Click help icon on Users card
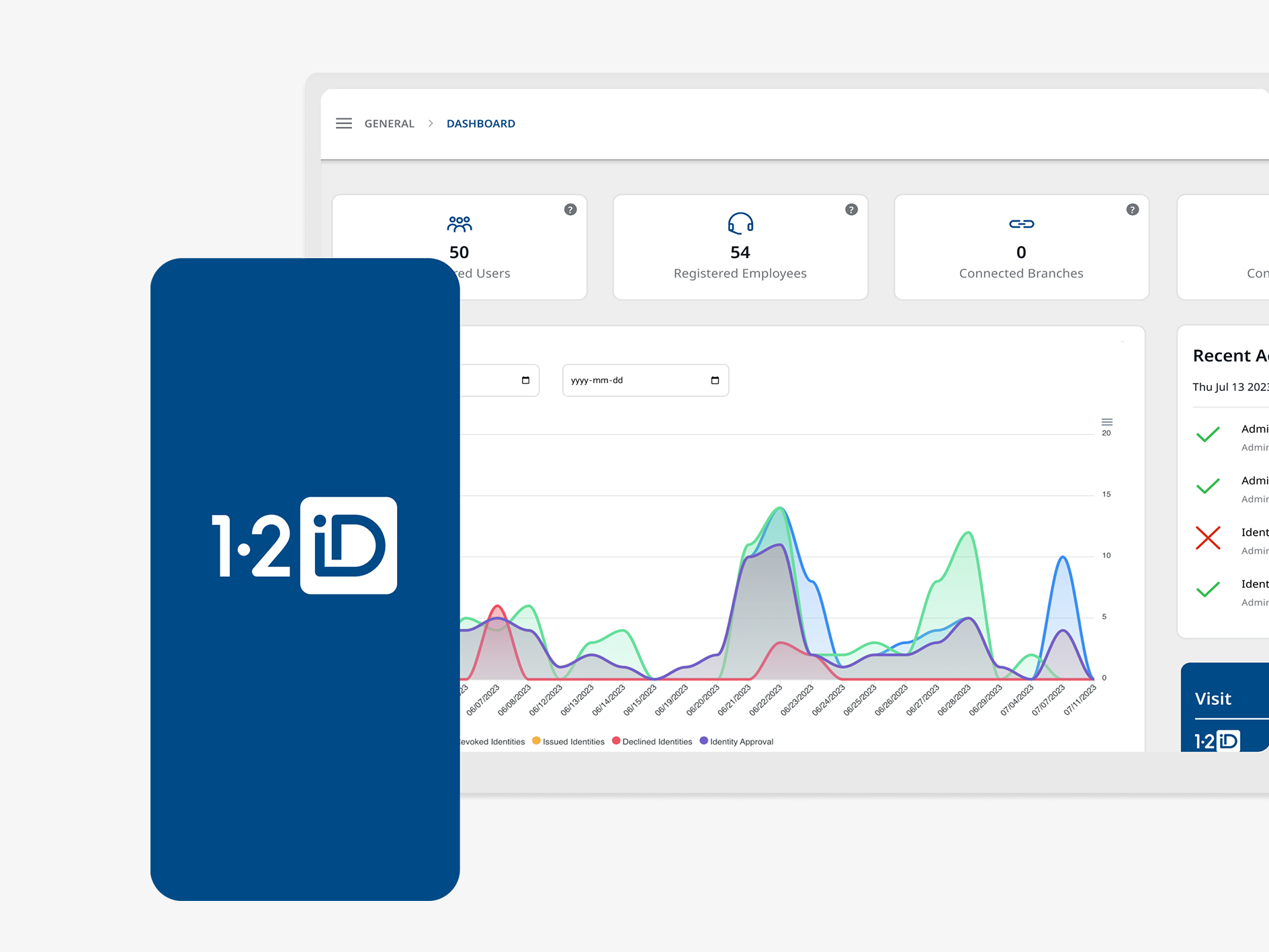Image resolution: width=1269 pixels, height=952 pixels. pos(570,210)
